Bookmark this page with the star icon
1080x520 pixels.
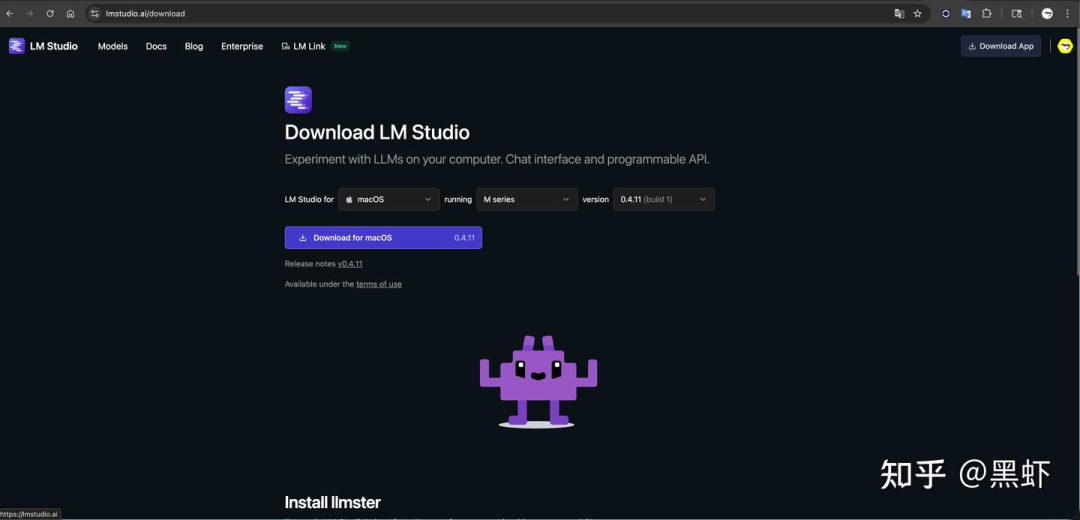(917, 14)
